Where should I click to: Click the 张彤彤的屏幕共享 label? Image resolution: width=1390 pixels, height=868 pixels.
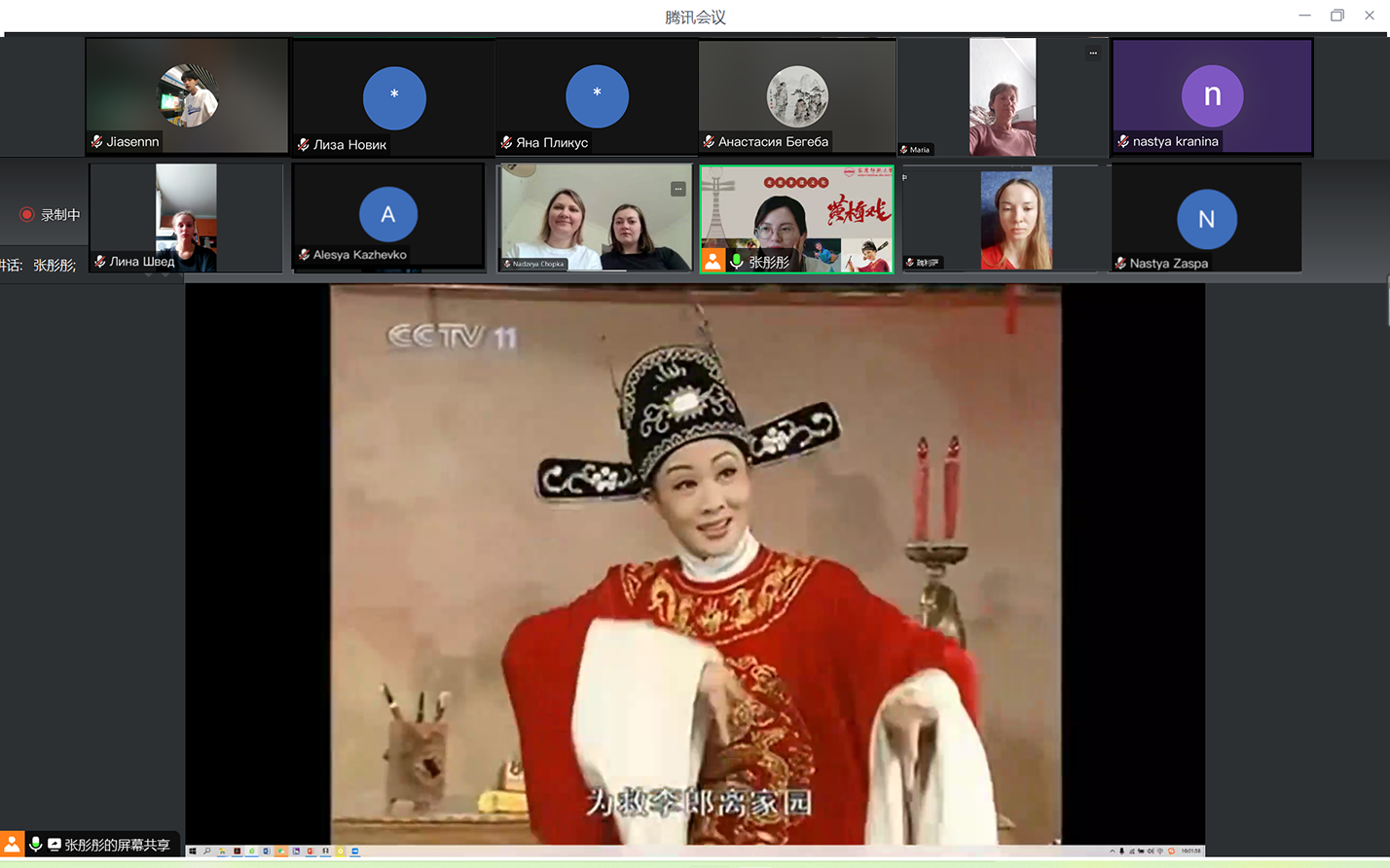pyautogui.click(x=117, y=845)
